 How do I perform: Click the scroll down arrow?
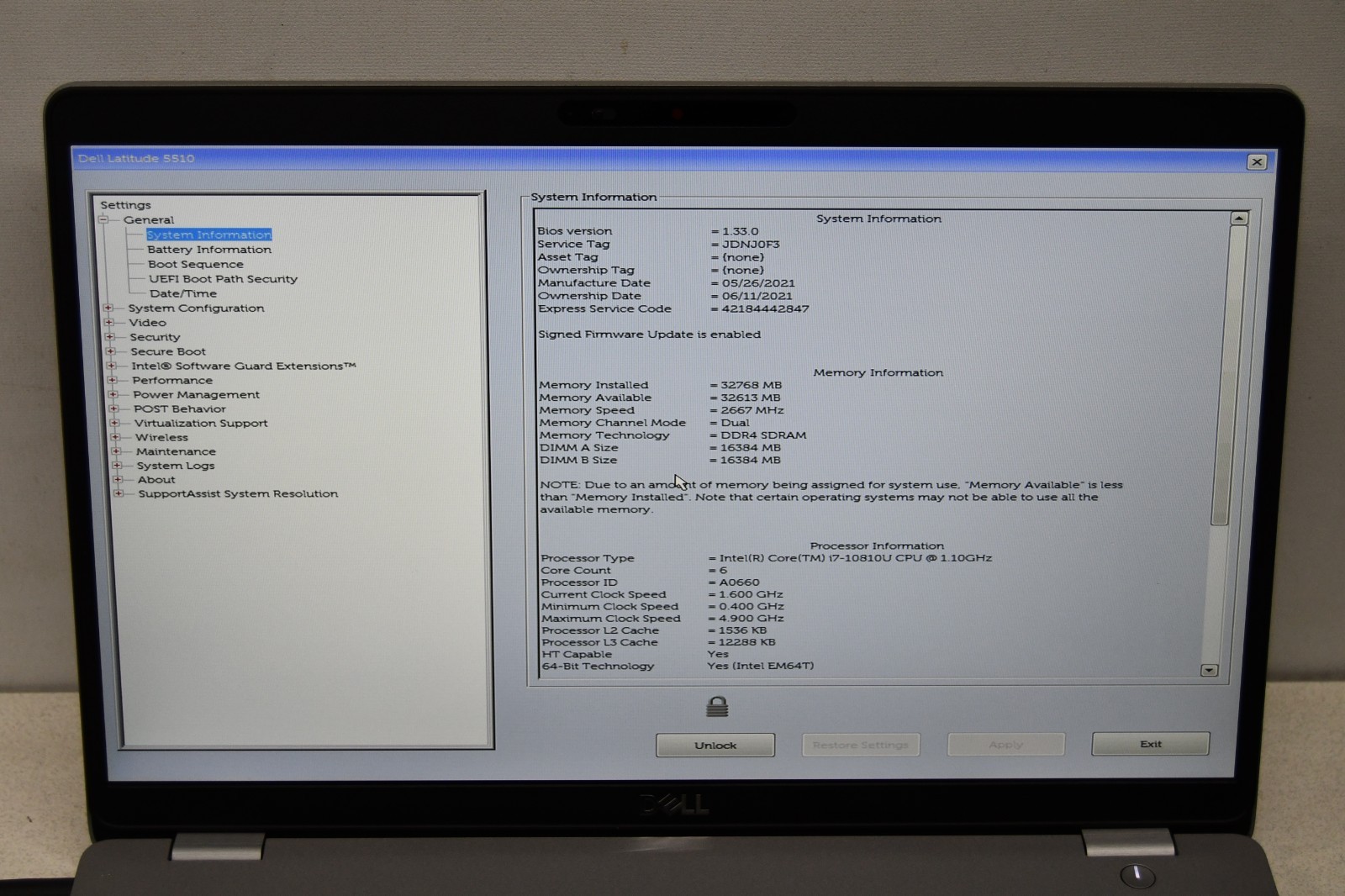coord(1210,670)
